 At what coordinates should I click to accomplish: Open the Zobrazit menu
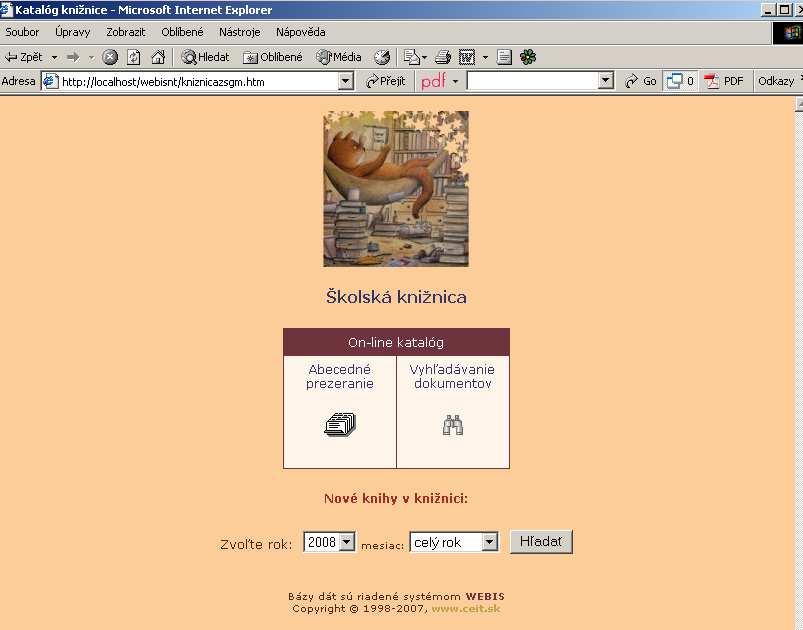point(126,32)
